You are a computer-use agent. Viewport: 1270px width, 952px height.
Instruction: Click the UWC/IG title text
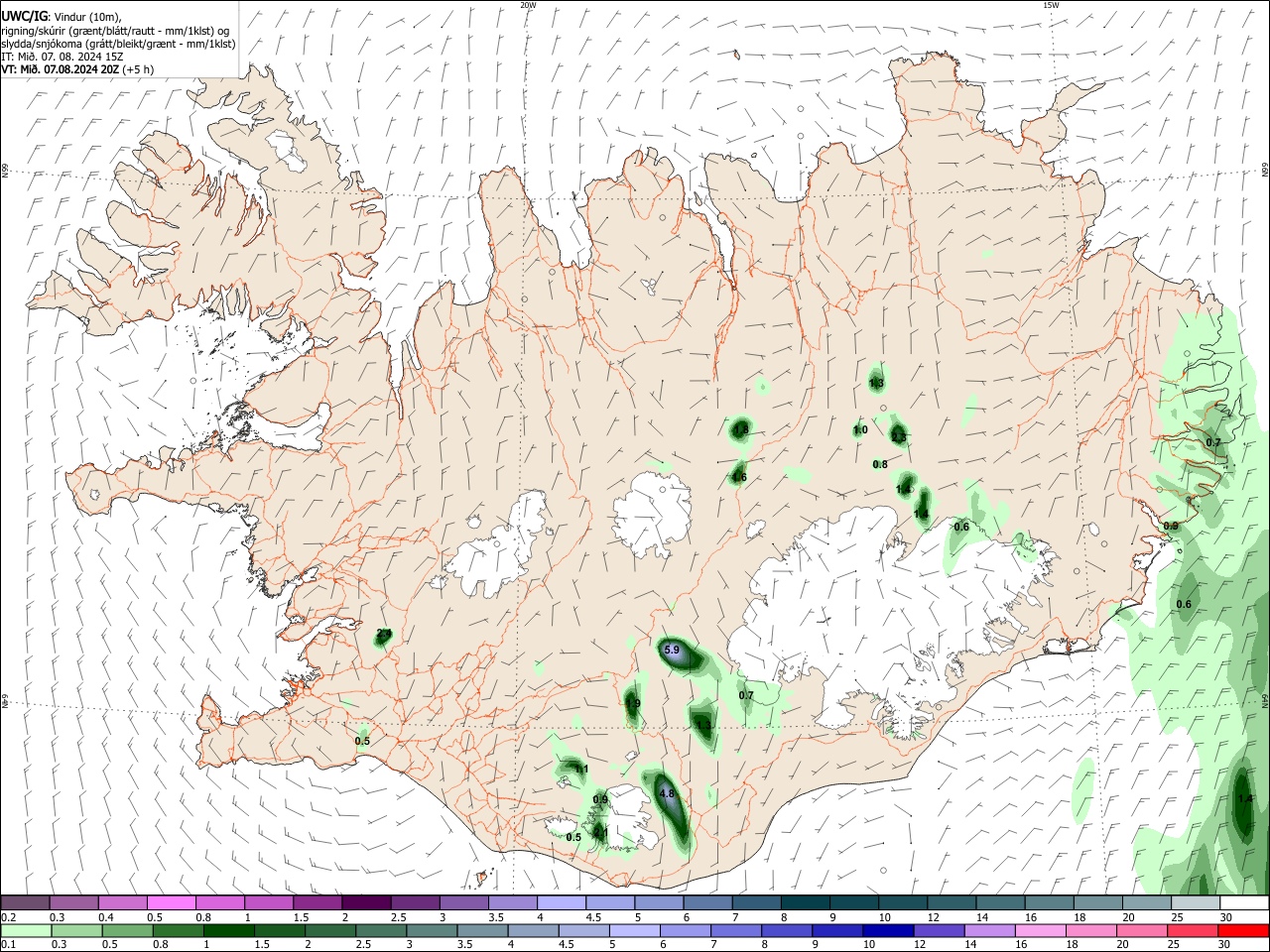tap(25, 17)
